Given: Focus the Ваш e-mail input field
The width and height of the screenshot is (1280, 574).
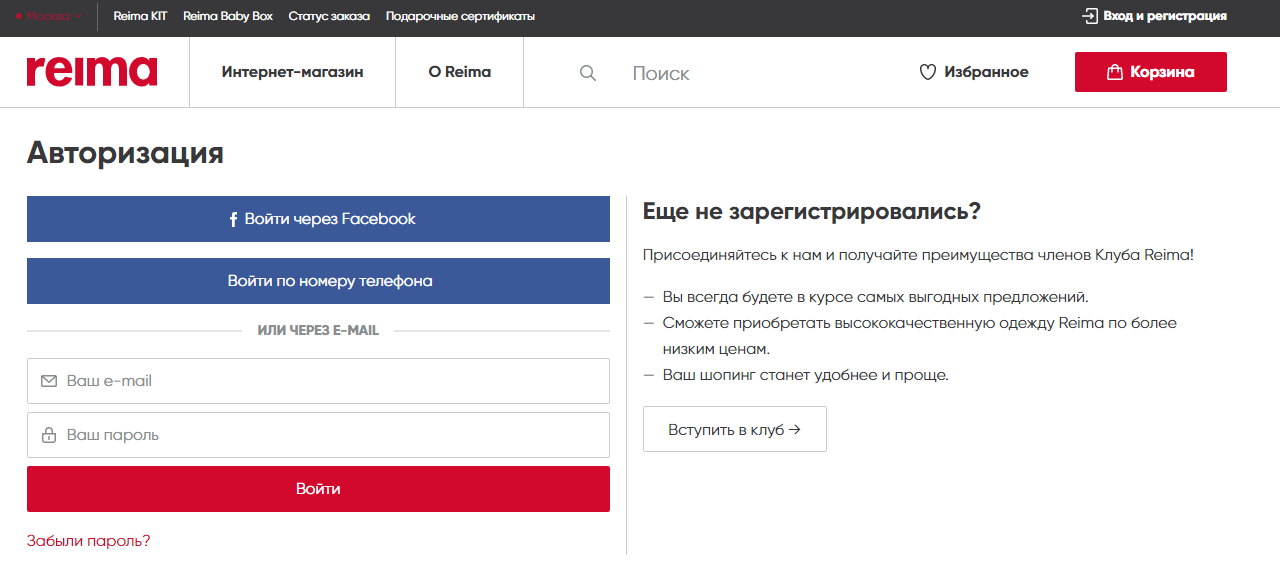Looking at the screenshot, I should (318, 381).
